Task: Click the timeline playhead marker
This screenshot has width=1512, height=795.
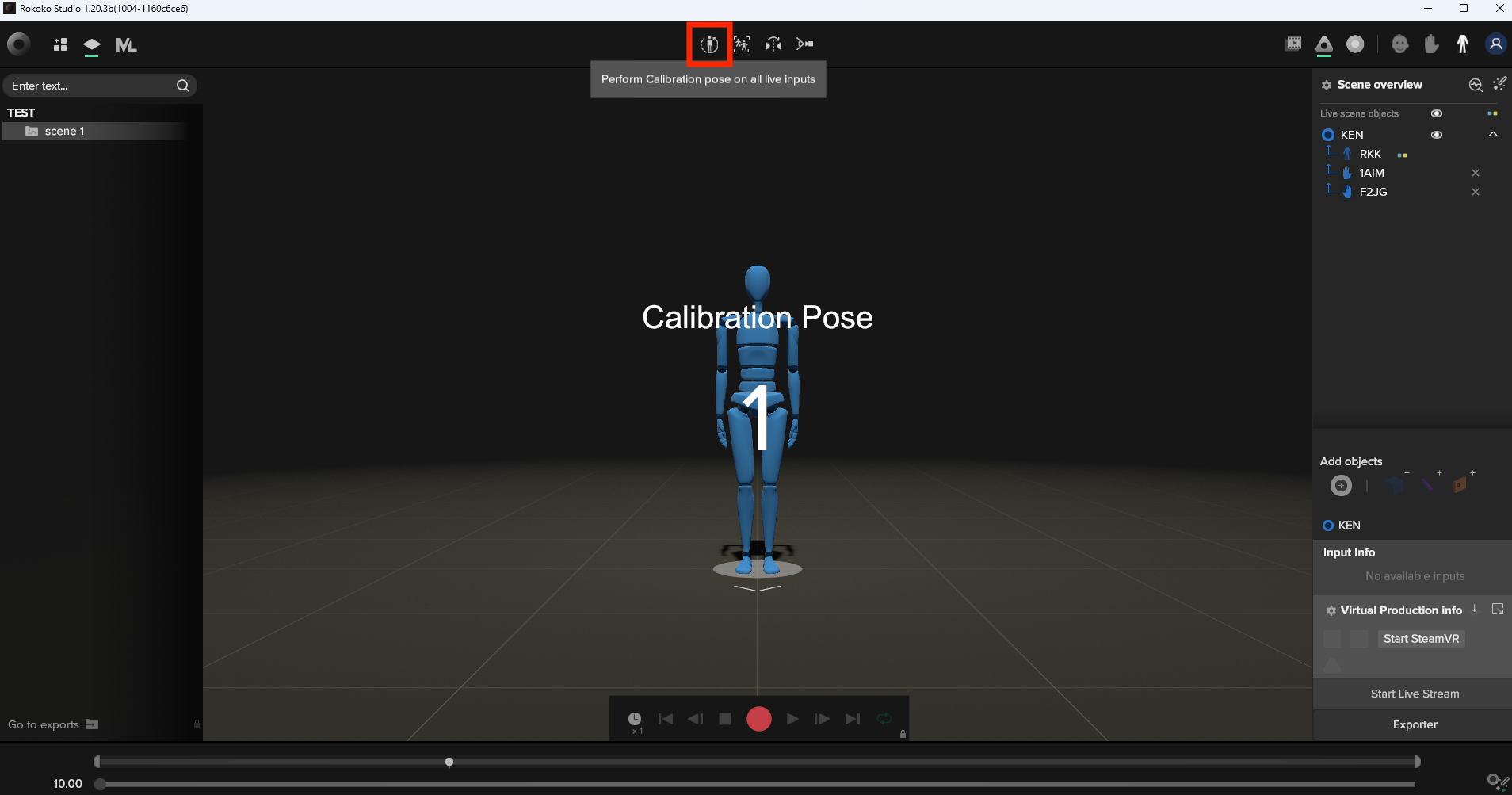Action: 449,763
